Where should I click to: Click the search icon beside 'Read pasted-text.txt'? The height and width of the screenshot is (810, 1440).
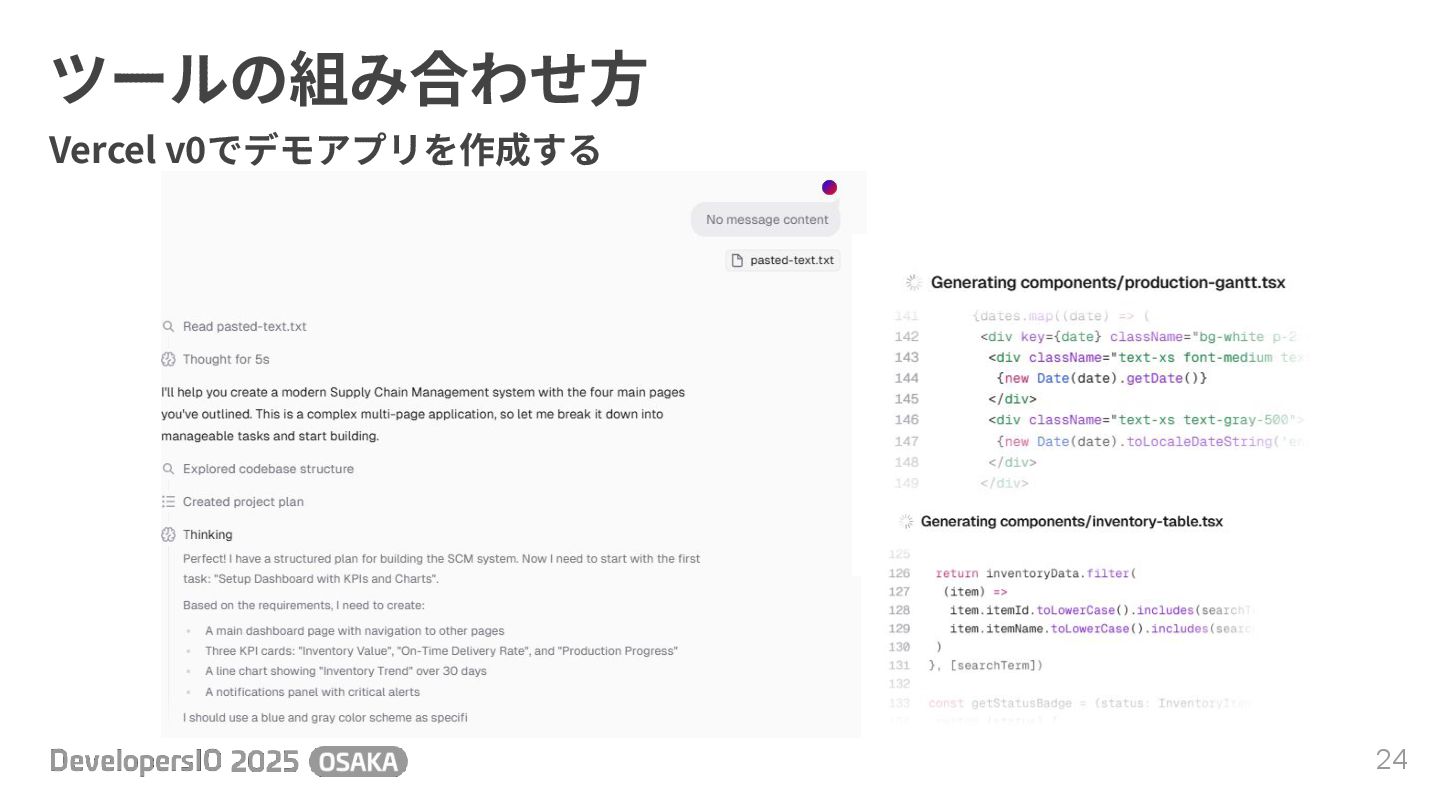pyautogui.click(x=168, y=327)
